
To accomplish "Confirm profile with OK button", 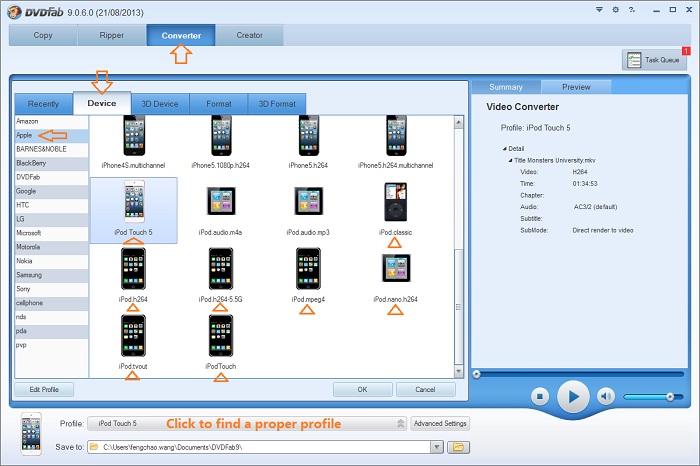I will [x=362, y=389].
